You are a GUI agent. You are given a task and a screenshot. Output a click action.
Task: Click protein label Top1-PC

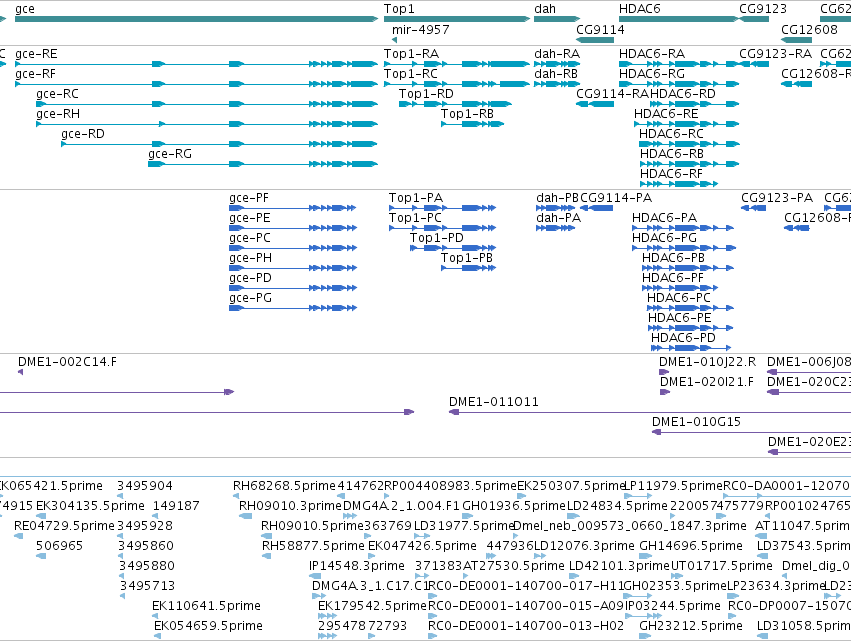point(415,218)
